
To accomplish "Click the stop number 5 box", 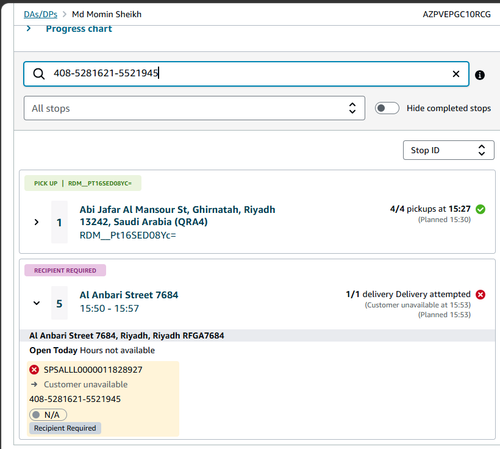I will pos(59,303).
